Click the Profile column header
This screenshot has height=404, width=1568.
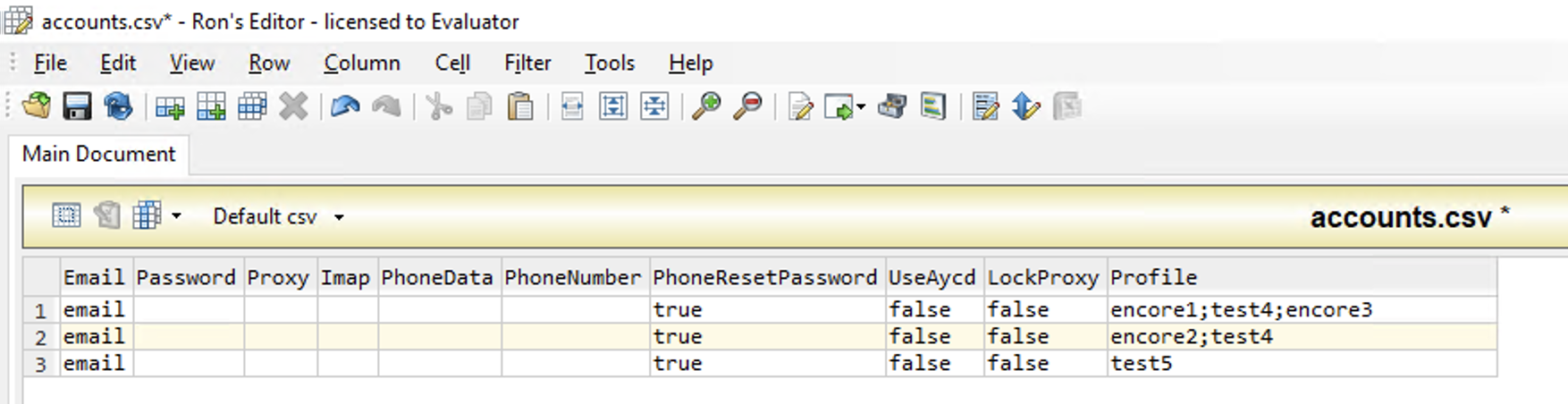[1152, 277]
